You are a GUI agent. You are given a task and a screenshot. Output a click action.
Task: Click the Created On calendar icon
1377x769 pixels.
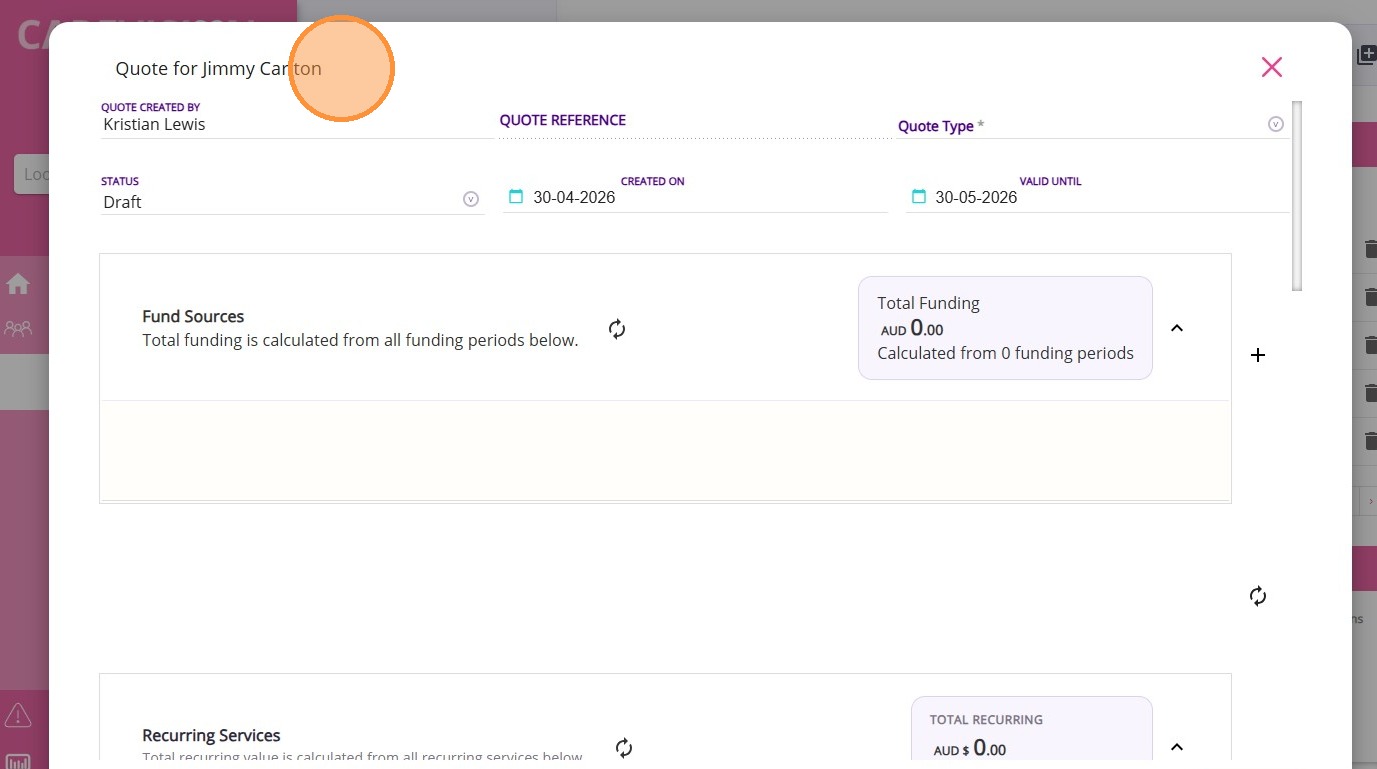[516, 197]
